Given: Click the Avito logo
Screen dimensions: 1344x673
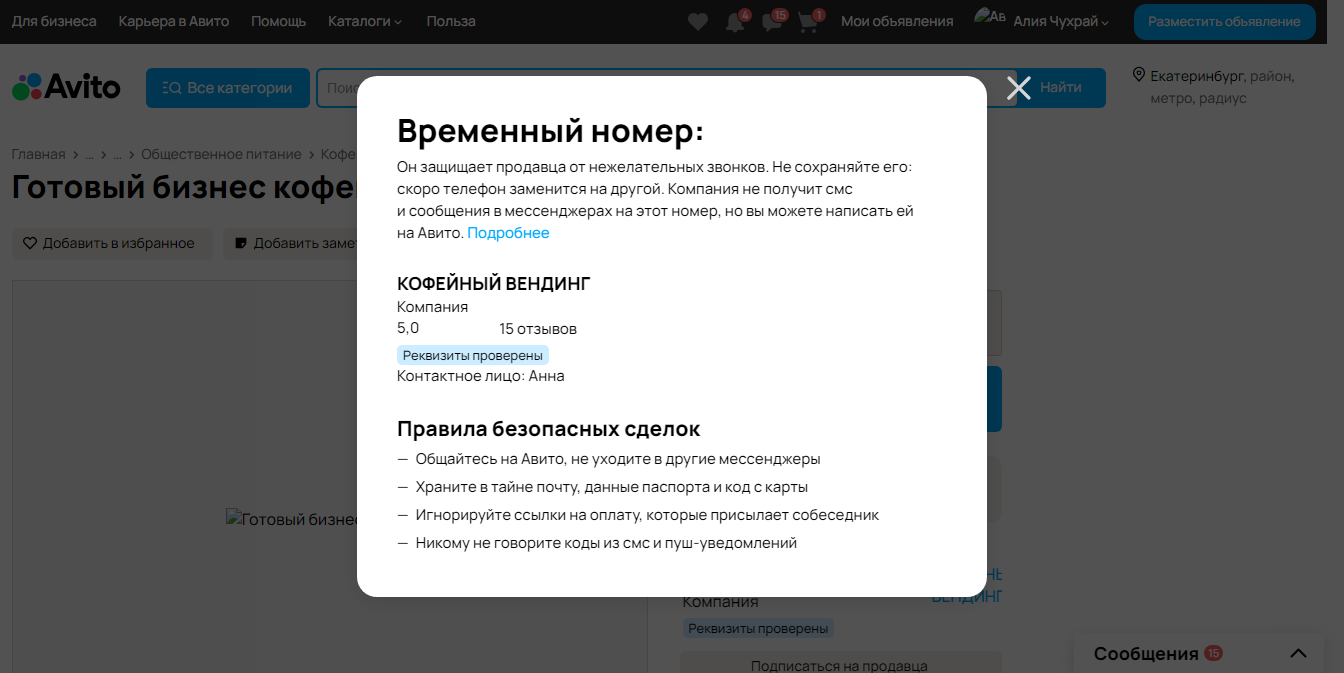Looking at the screenshot, I should click(66, 87).
